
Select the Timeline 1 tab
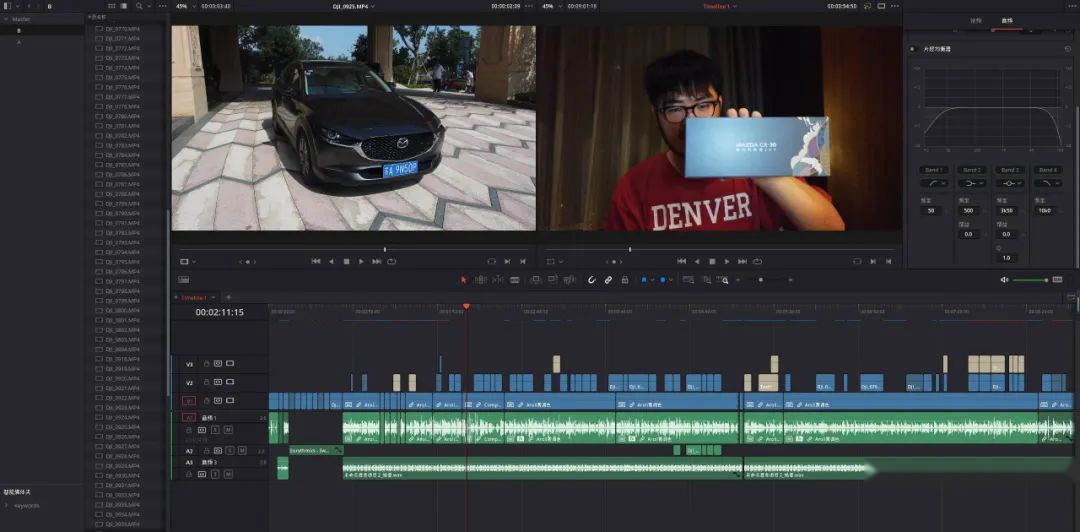tap(193, 298)
